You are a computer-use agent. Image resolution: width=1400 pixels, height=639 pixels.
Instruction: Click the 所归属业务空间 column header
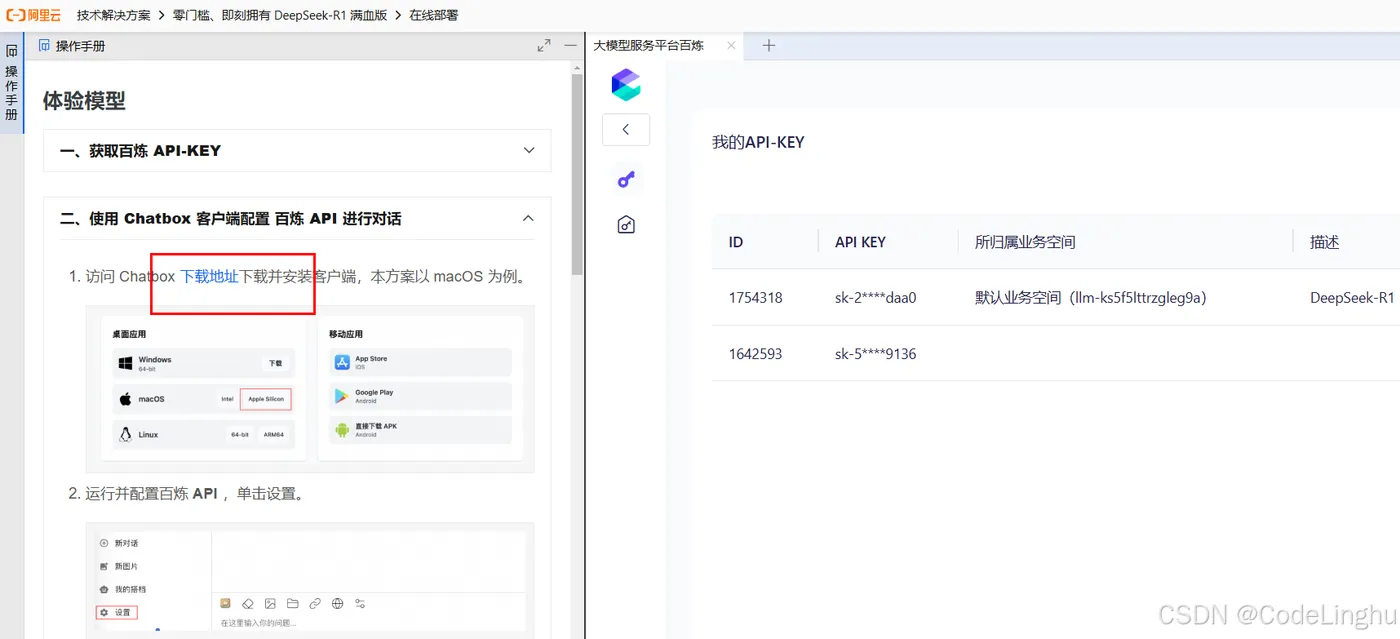tap(1025, 242)
